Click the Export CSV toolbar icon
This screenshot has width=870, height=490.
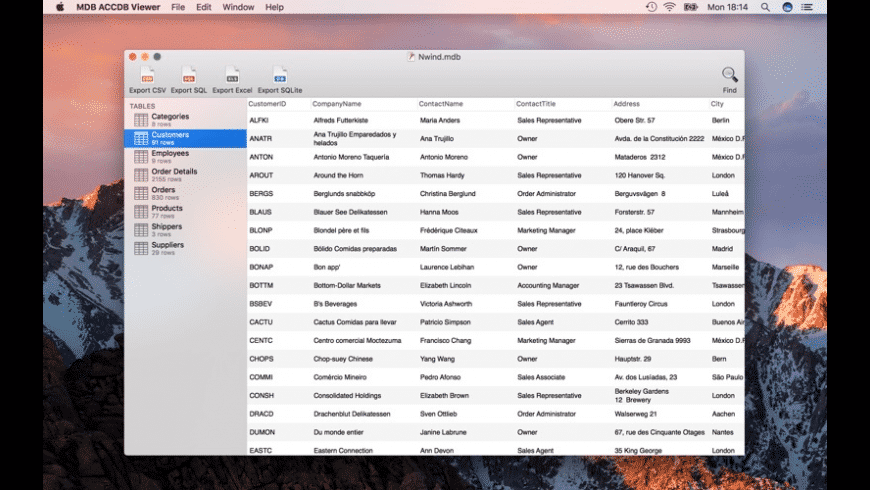pyautogui.click(x=147, y=75)
